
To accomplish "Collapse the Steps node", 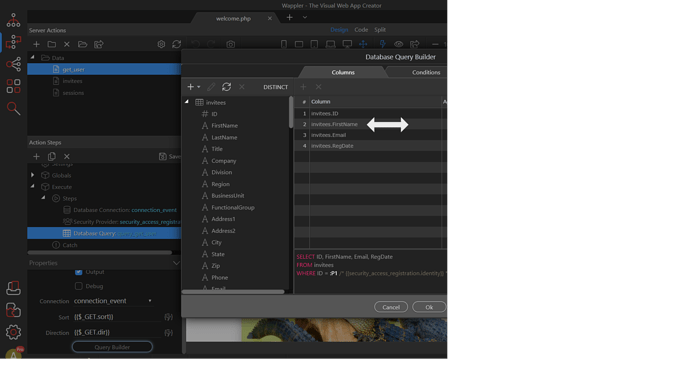I will tap(43, 198).
